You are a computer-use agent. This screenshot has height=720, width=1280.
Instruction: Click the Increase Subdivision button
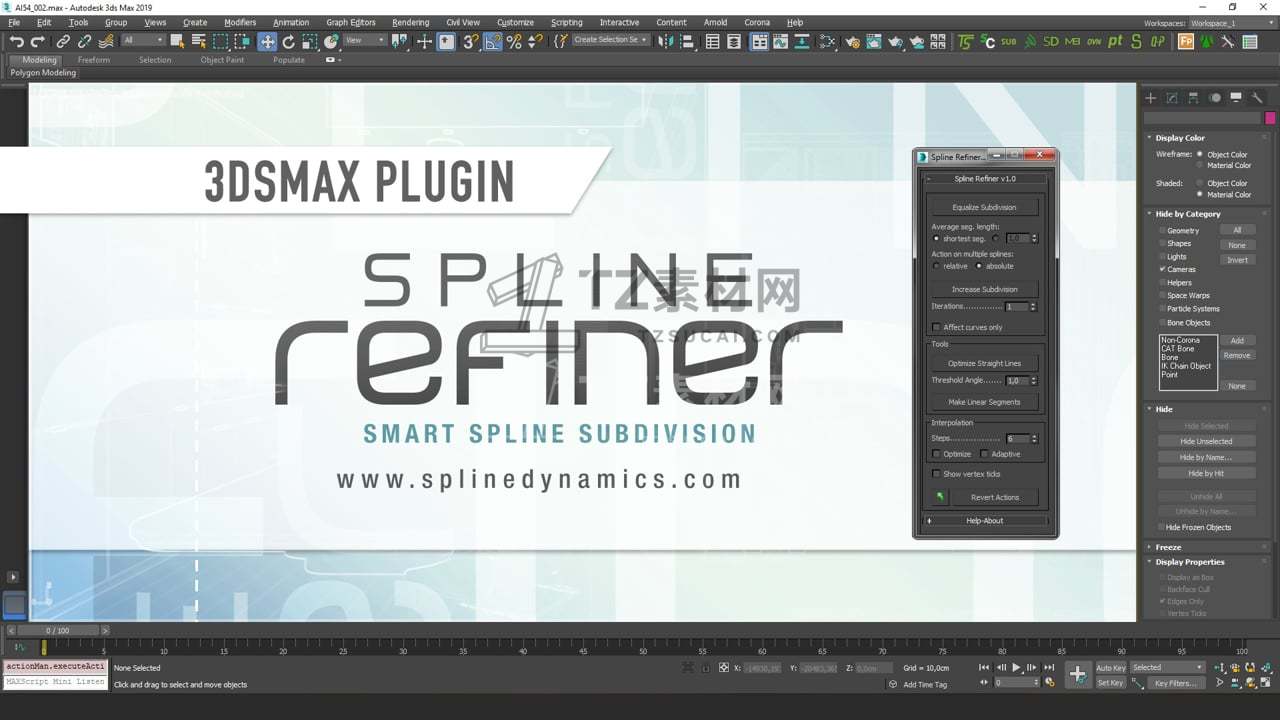point(984,289)
